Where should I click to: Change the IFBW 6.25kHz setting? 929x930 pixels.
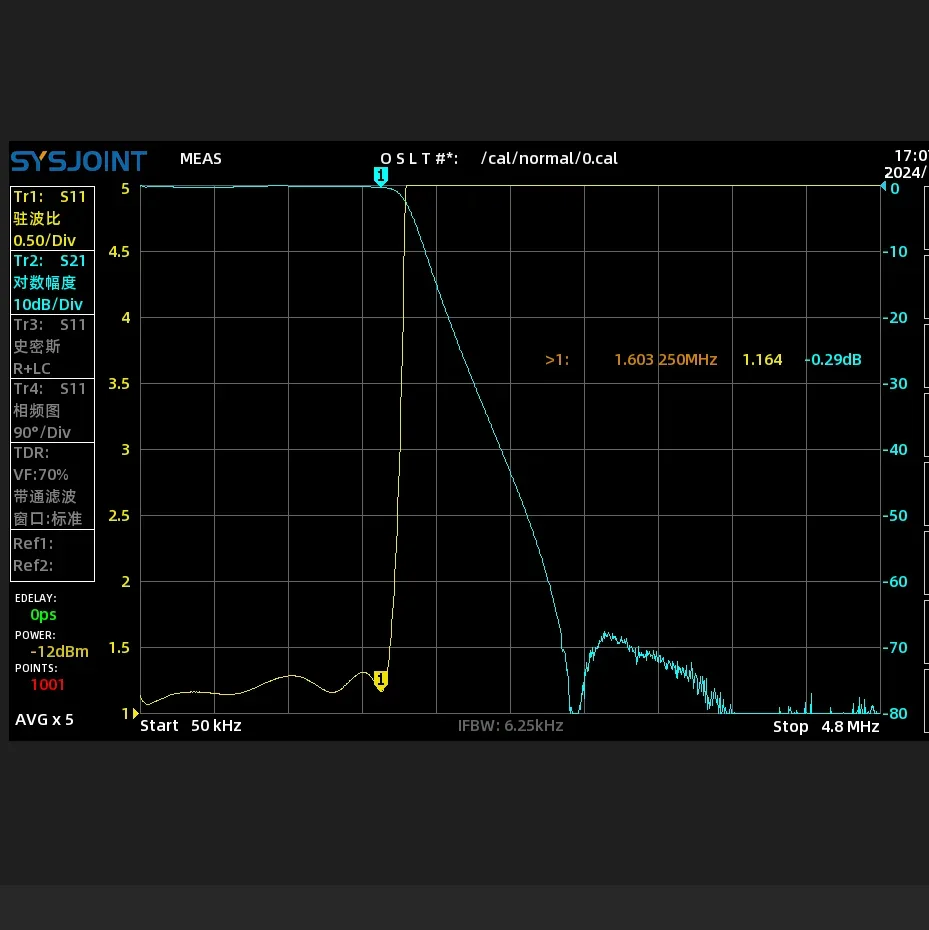tap(510, 725)
